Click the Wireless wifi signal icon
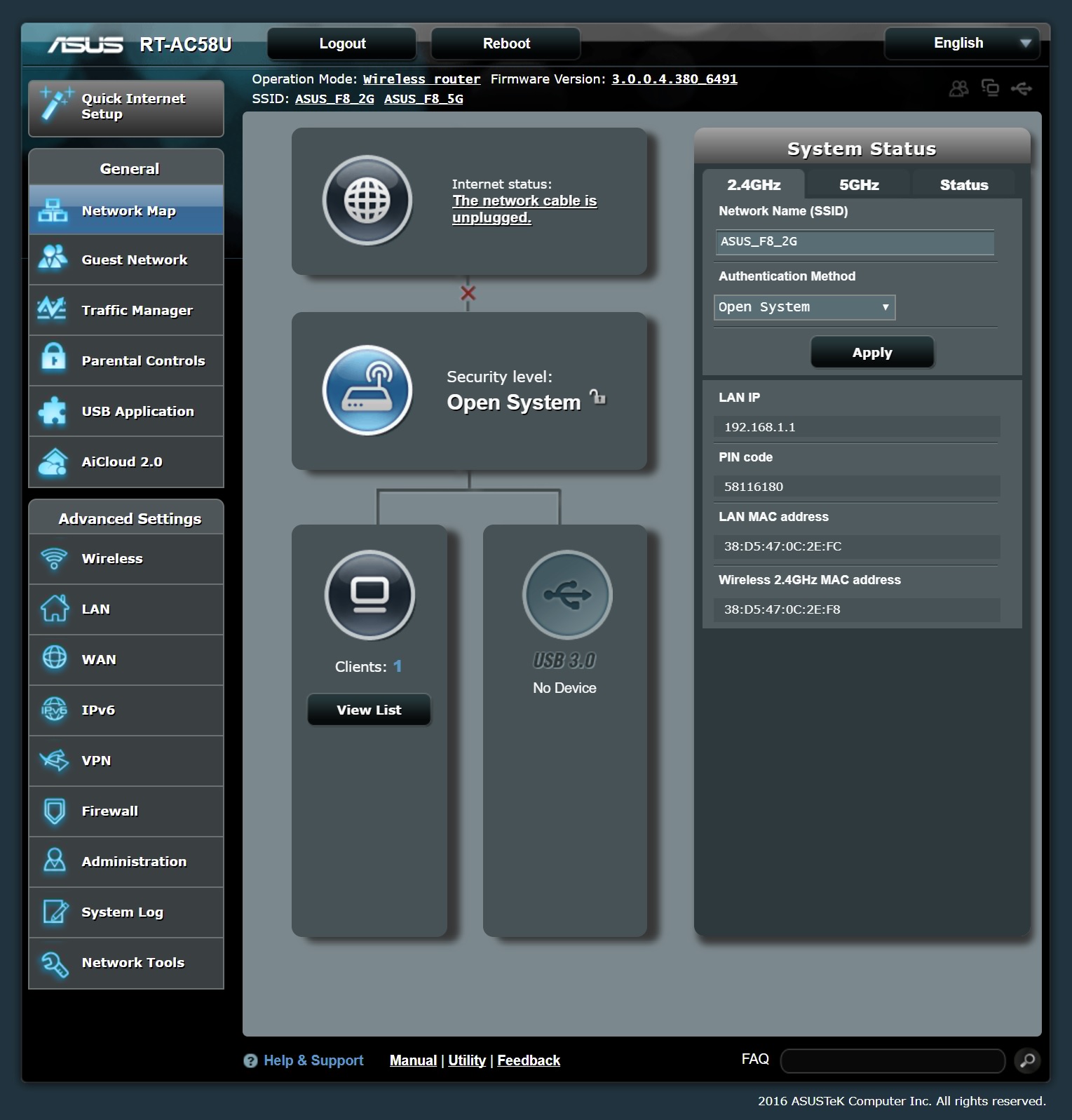Screen dimensions: 1072x1120 (54, 558)
